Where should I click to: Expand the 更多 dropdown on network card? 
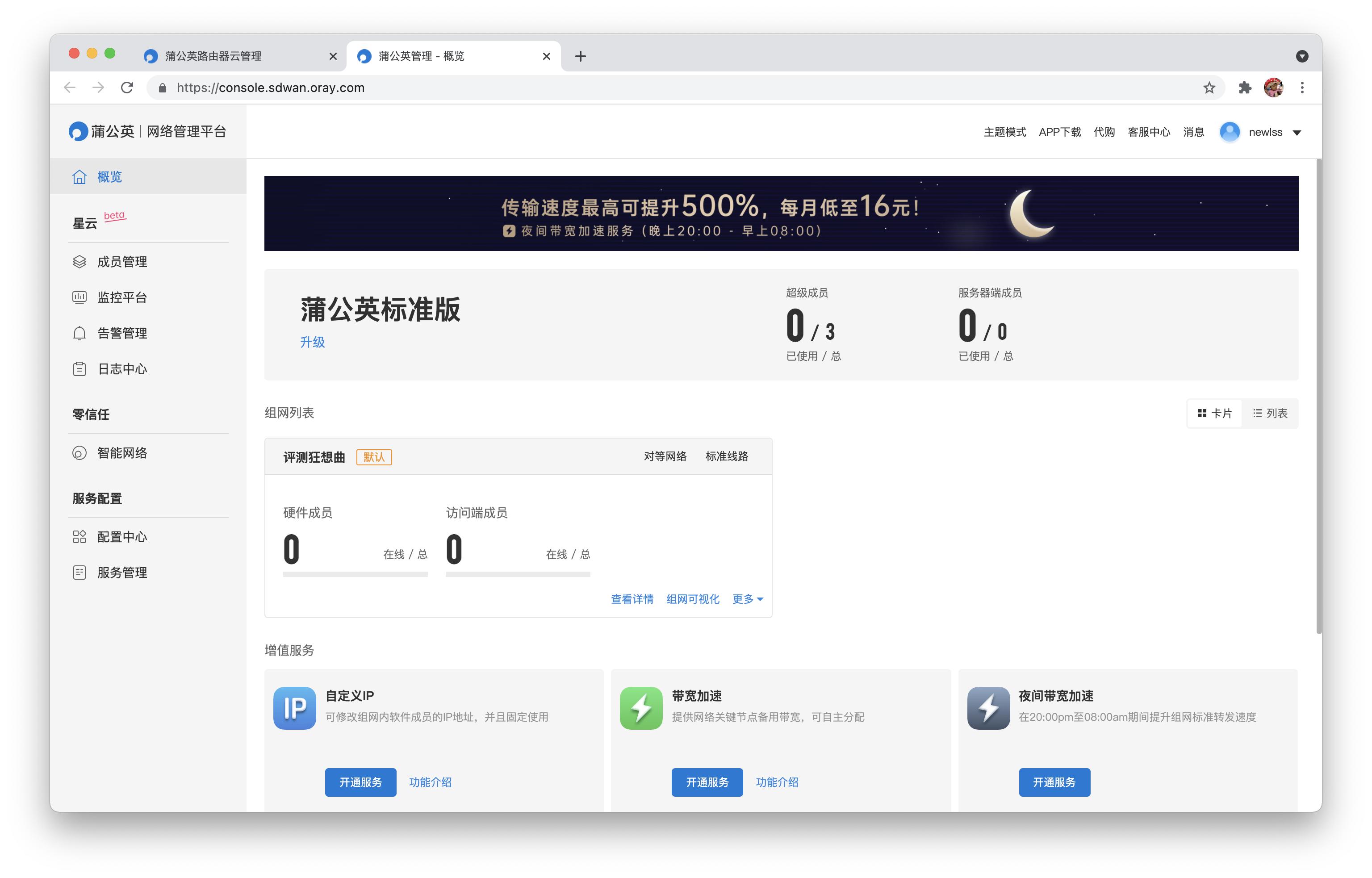coord(747,599)
